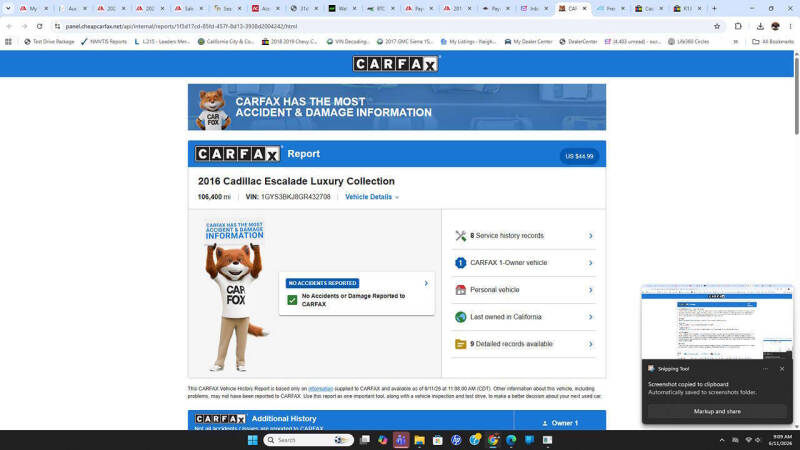The height and width of the screenshot is (450, 800).
Task: Click the Detailed records folder icon
Action: [460, 344]
